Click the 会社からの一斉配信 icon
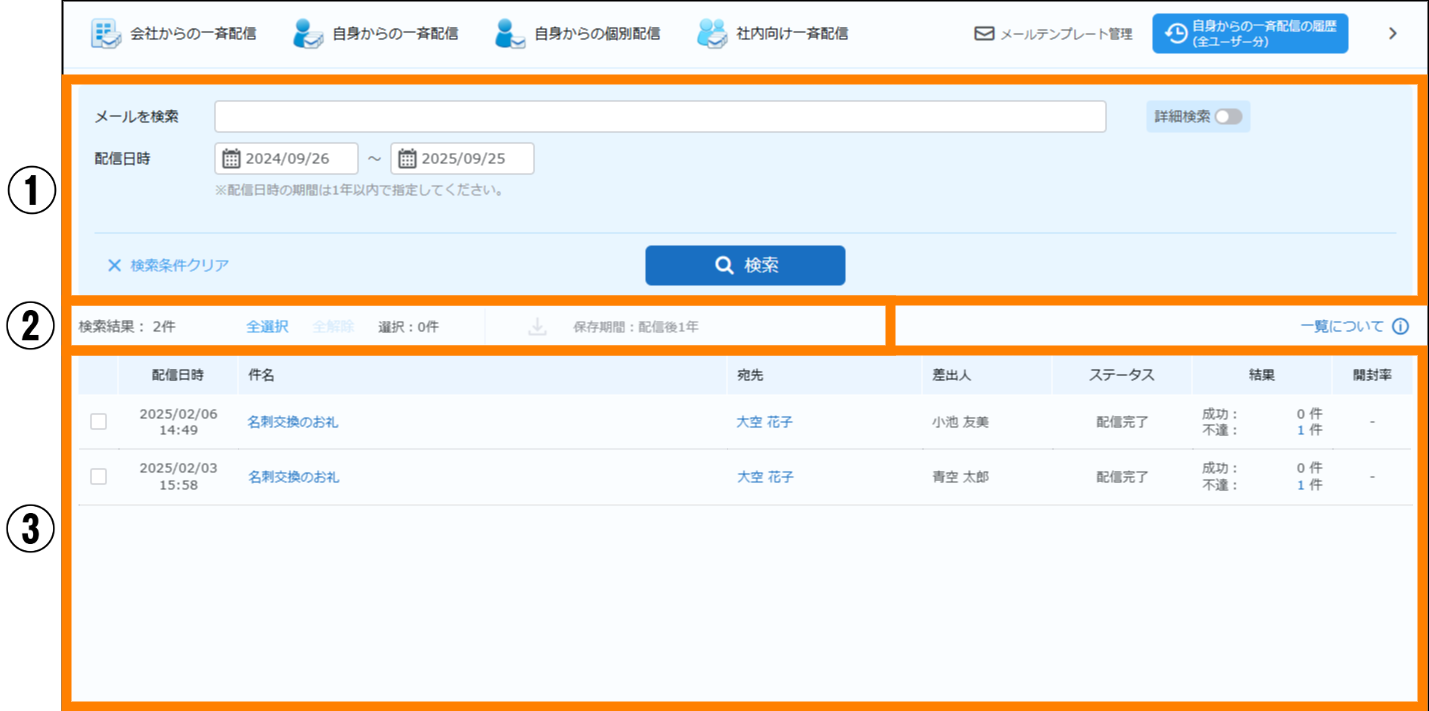Image resolution: width=1429 pixels, height=711 pixels. [x=105, y=33]
